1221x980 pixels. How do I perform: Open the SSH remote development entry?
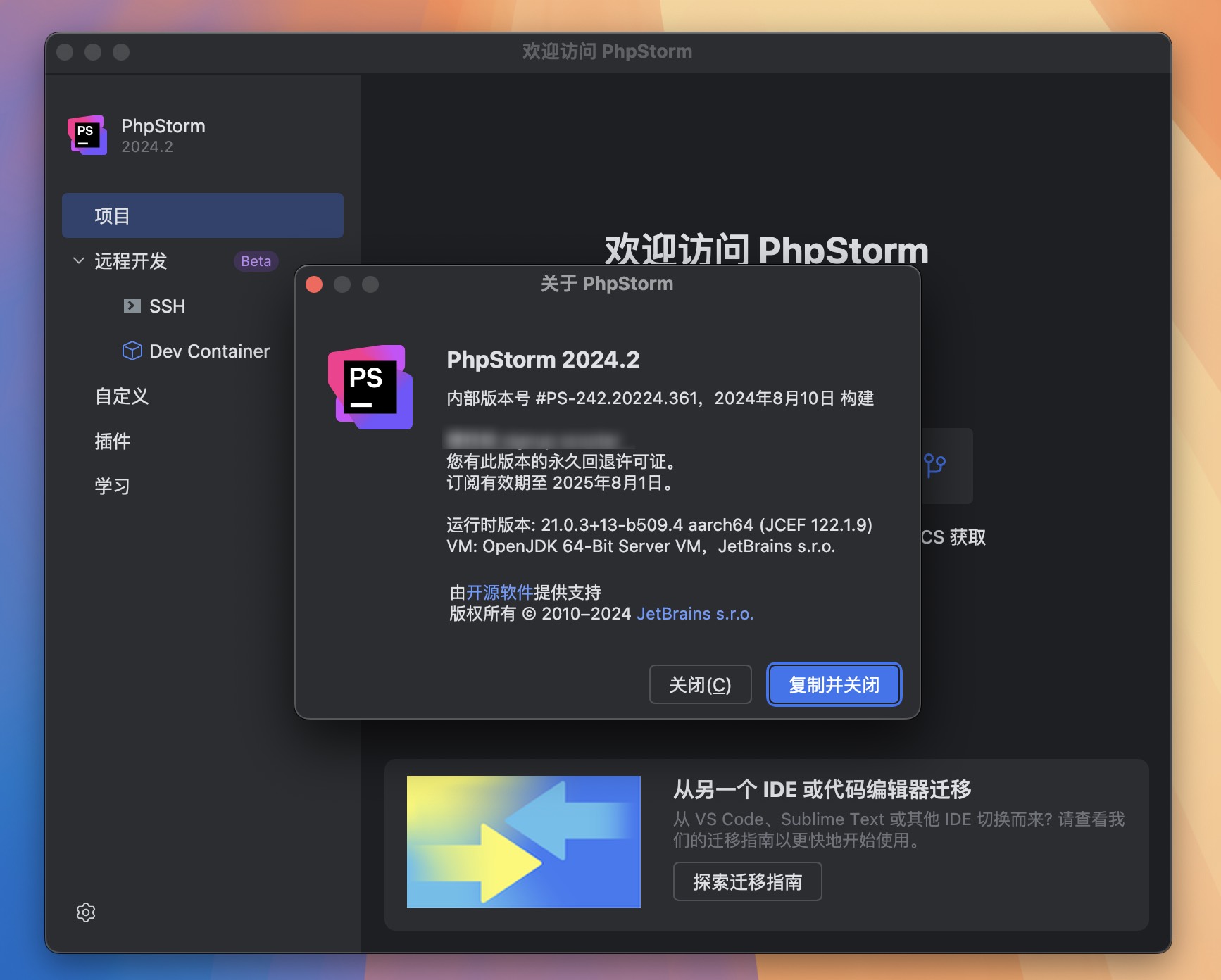coord(167,306)
